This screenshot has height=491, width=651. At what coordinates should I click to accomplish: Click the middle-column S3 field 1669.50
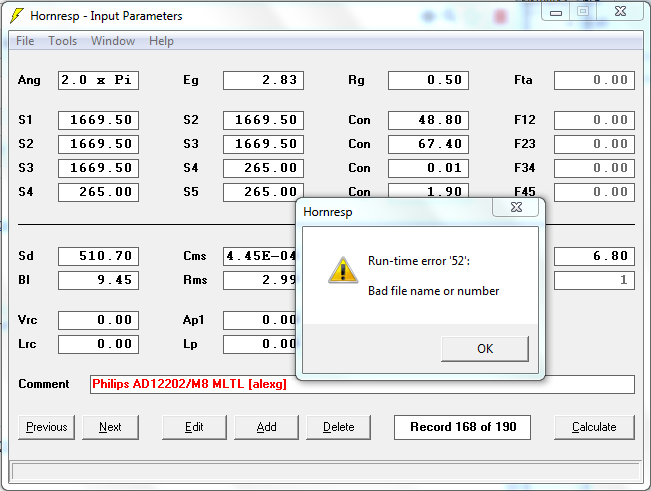[263, 144]
